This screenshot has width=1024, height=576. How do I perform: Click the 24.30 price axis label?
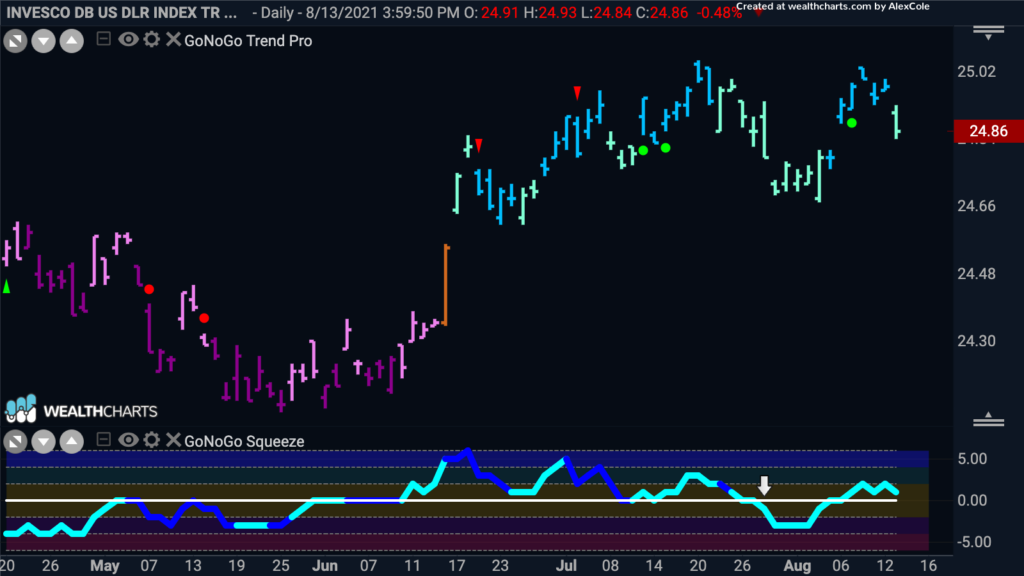click(x=976, y=341)
